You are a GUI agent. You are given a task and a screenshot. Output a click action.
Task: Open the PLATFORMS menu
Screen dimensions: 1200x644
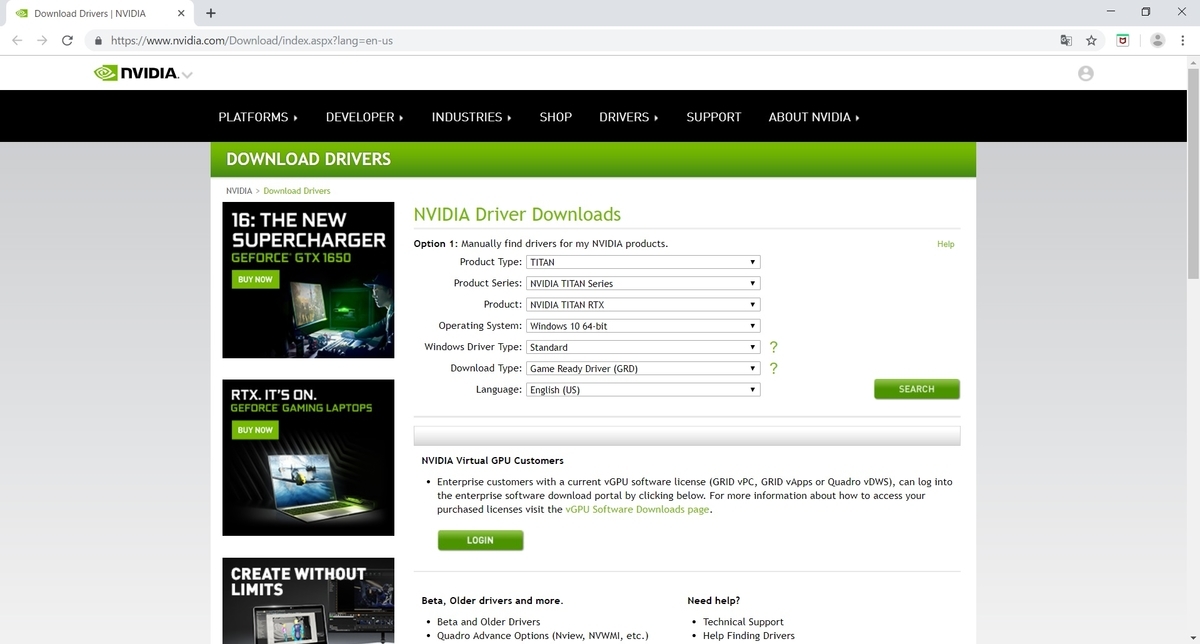tap(258, 117)
